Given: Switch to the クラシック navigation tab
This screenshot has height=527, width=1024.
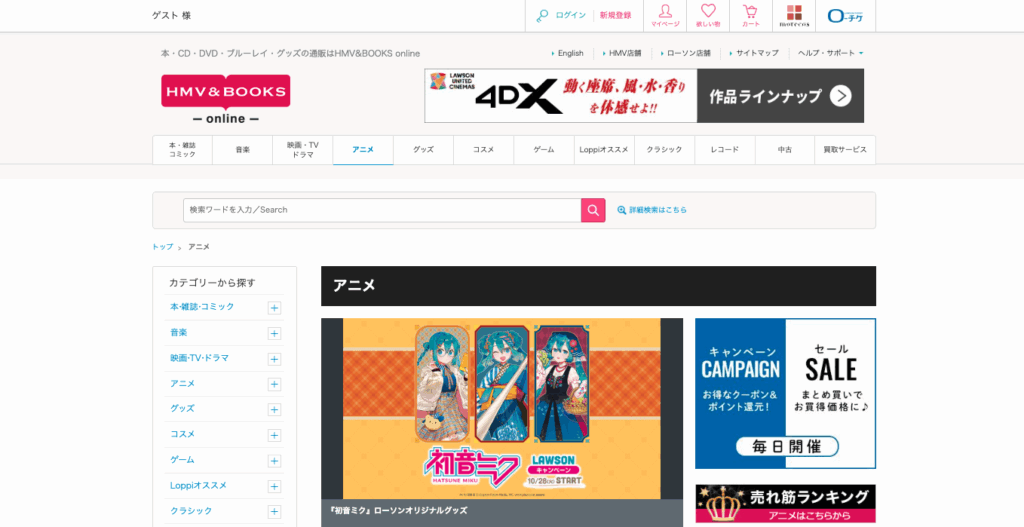Looking at the screenshot, I should pyautogui.click(x=664, y=150).
